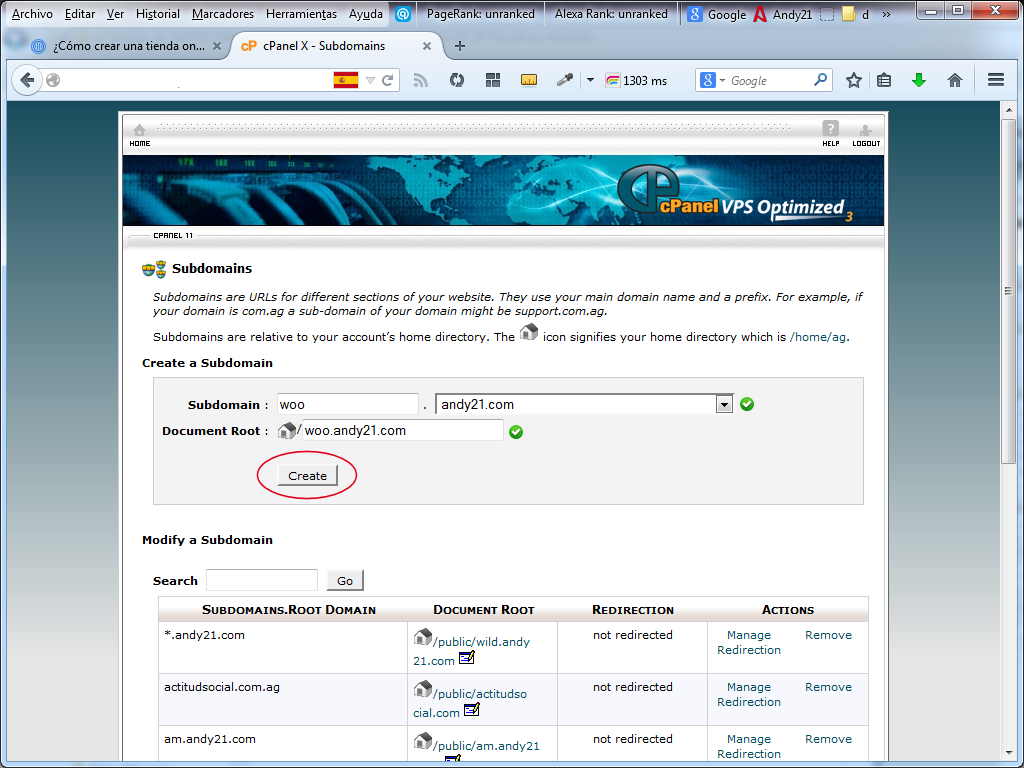This screenshot has width=1024, height=768.
Task: Open the hamburger menu
Action: (996, 80)
